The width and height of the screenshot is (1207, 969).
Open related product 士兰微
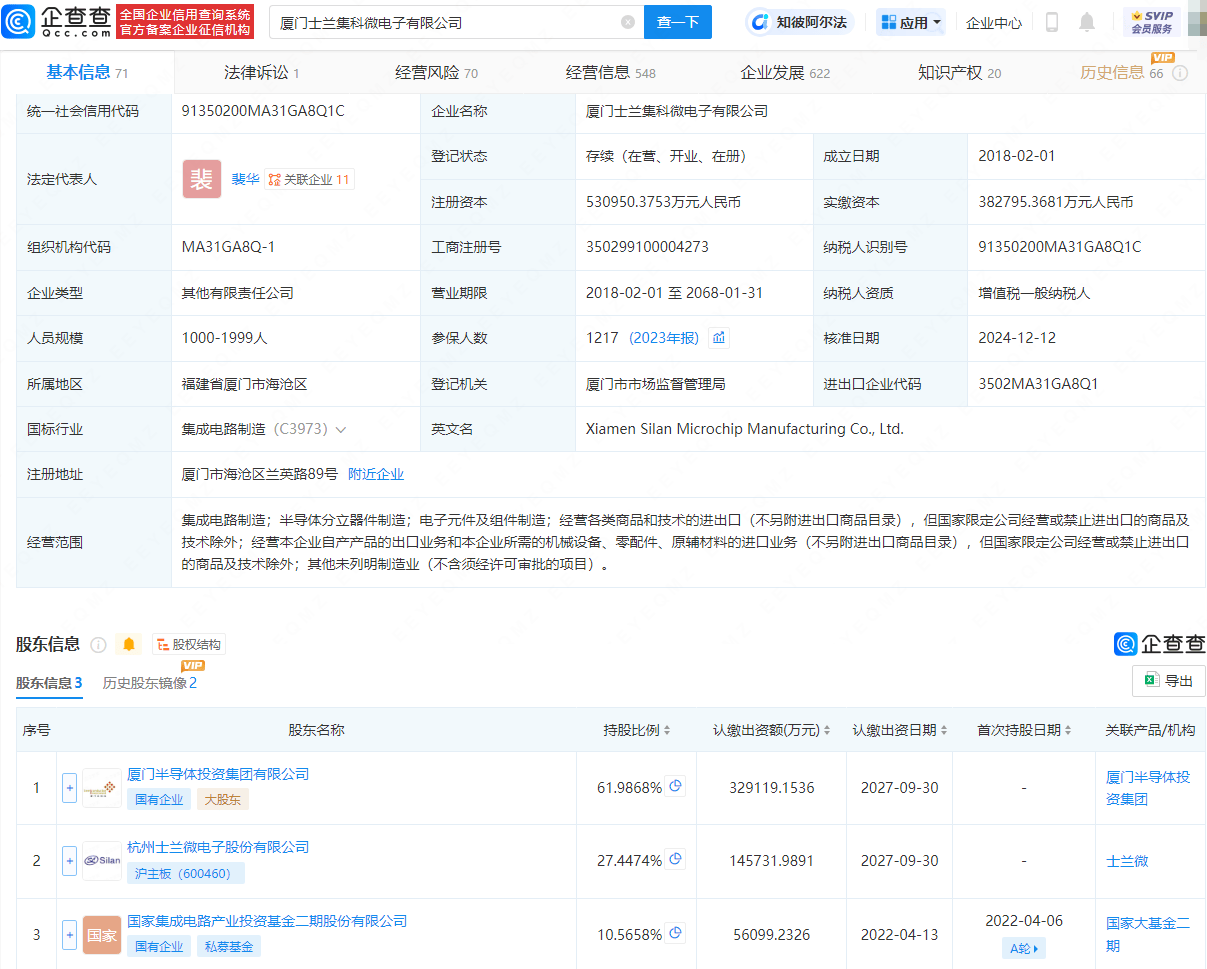1127,861
